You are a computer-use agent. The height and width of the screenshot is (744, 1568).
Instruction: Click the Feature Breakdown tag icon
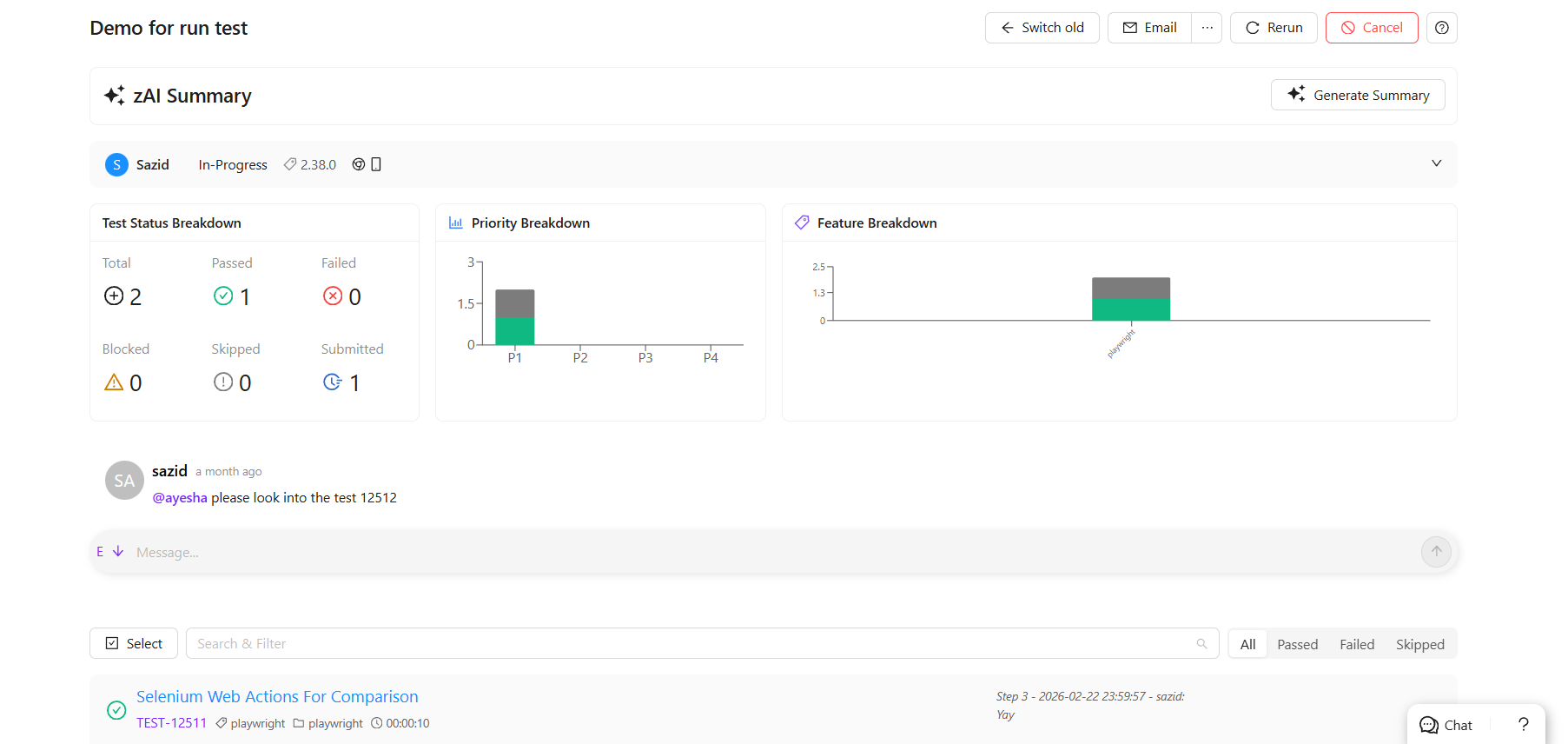(802, 223)
